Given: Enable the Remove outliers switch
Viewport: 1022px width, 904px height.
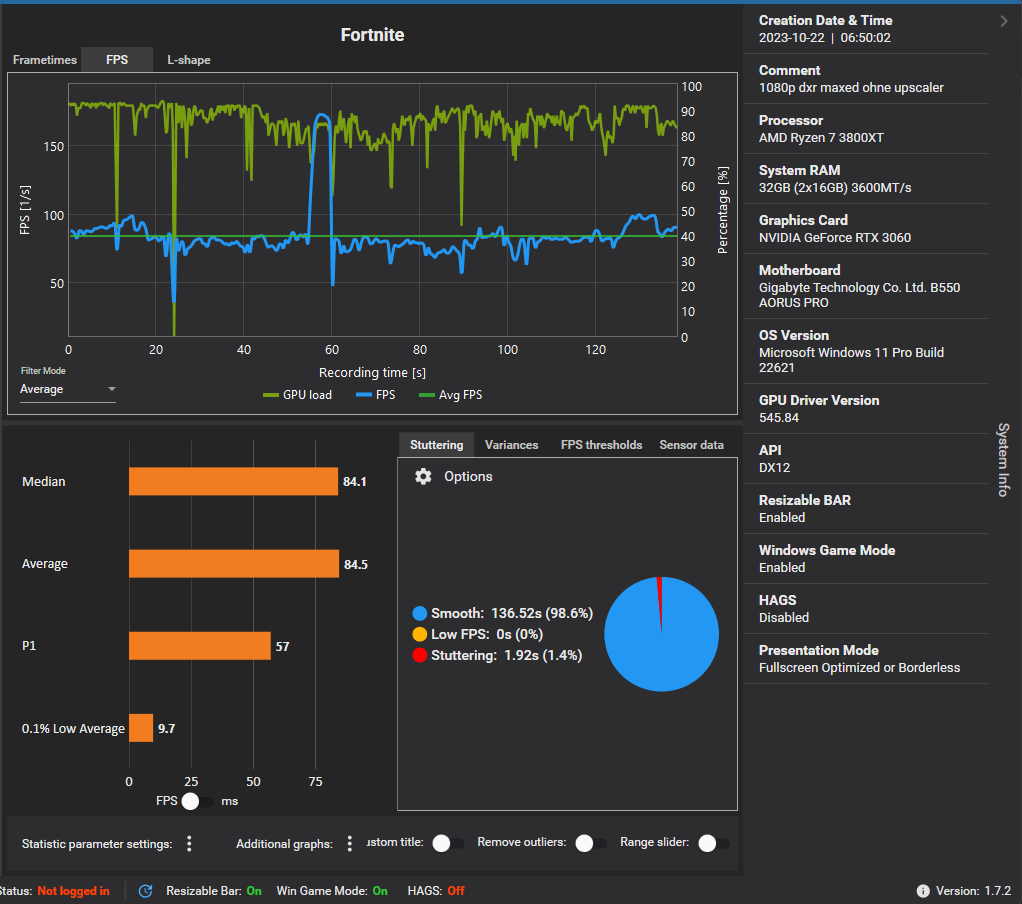Looking at the screenshot, I should point(591,843).
